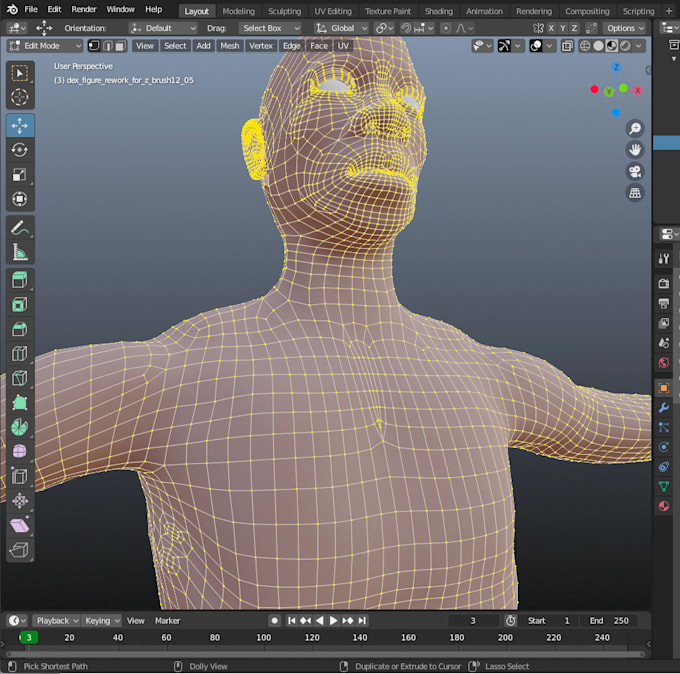Select the Edge Slide tool

20,477
